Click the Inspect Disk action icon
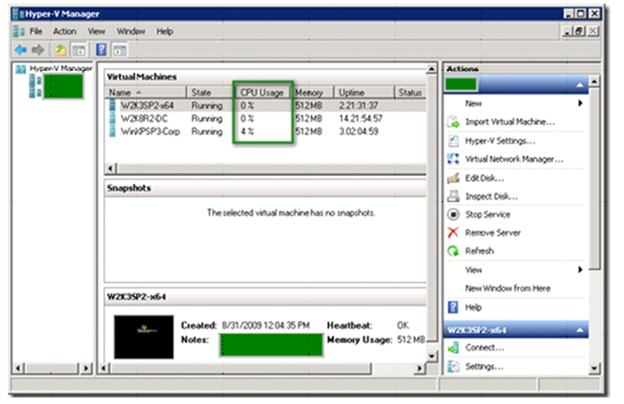Viewport: 624px width, 404px height. pyautogui.click(x=453, y=196)
